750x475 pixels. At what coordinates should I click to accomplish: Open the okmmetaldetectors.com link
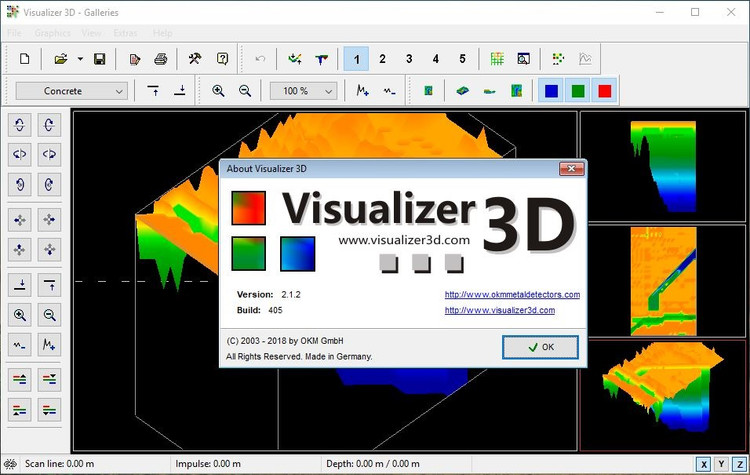[x=512, y=295]
